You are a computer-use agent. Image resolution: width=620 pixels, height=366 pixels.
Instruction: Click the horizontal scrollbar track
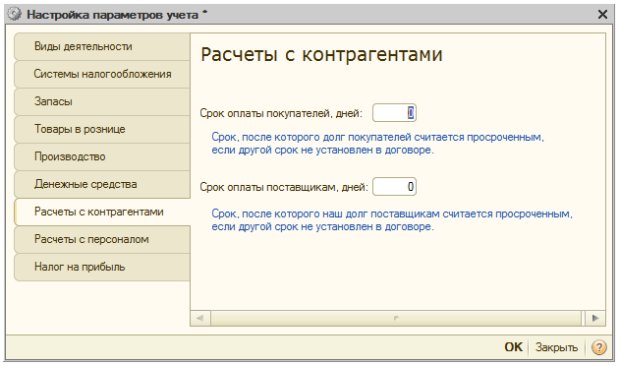[x=396, y=318]
